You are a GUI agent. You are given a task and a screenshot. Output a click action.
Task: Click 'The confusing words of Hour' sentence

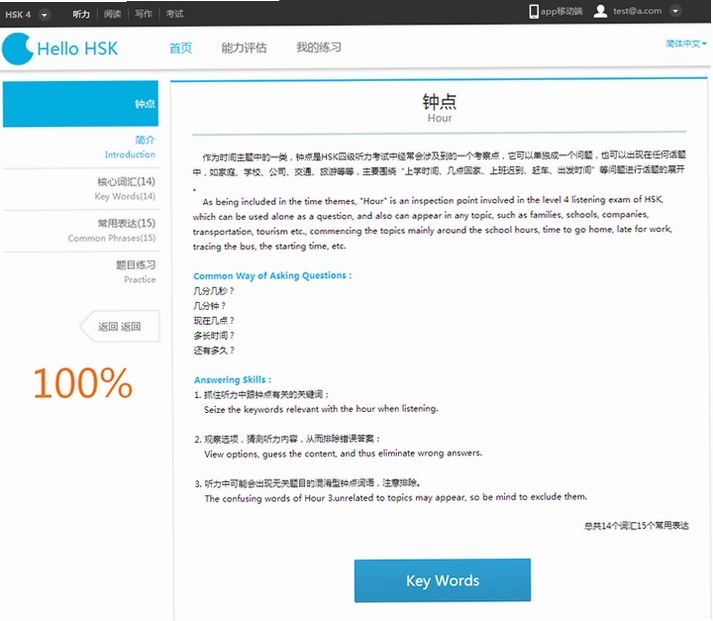pos(396,498)
